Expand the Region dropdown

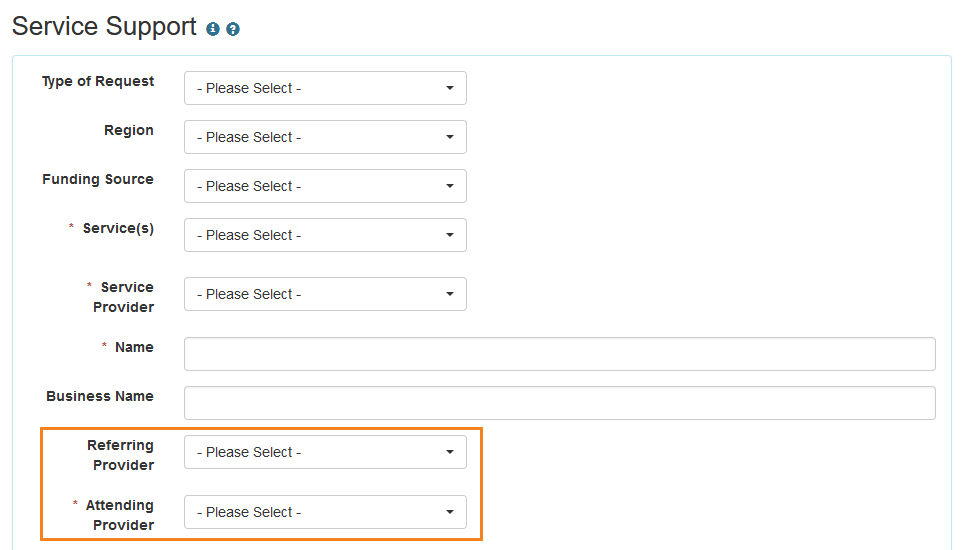click(x=325, y=137)
